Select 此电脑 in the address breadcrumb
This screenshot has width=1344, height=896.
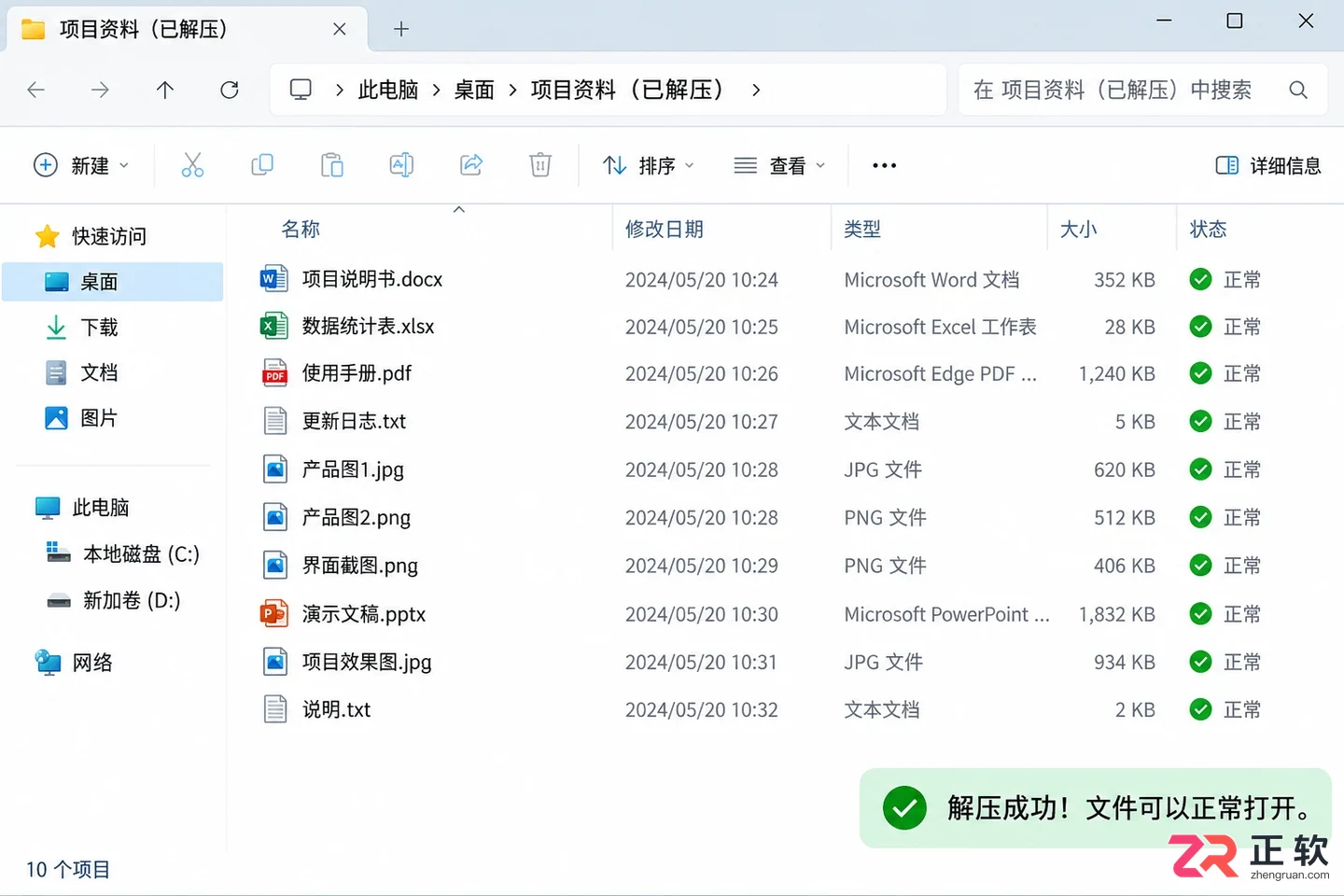tap(388, 90)
